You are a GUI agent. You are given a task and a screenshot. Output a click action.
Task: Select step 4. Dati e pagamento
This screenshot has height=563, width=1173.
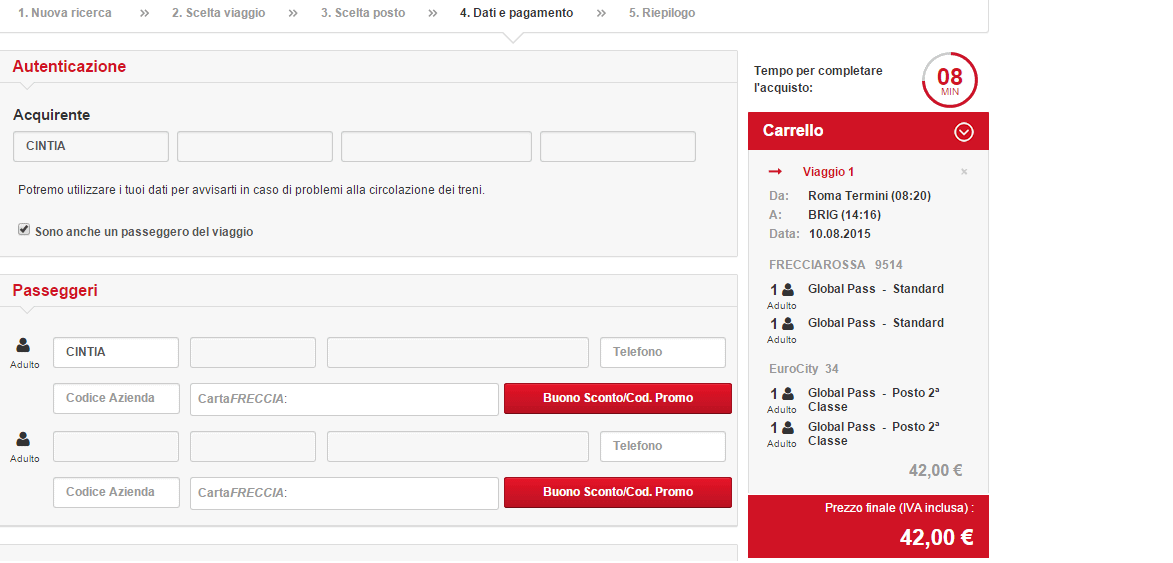coord(516,13)
